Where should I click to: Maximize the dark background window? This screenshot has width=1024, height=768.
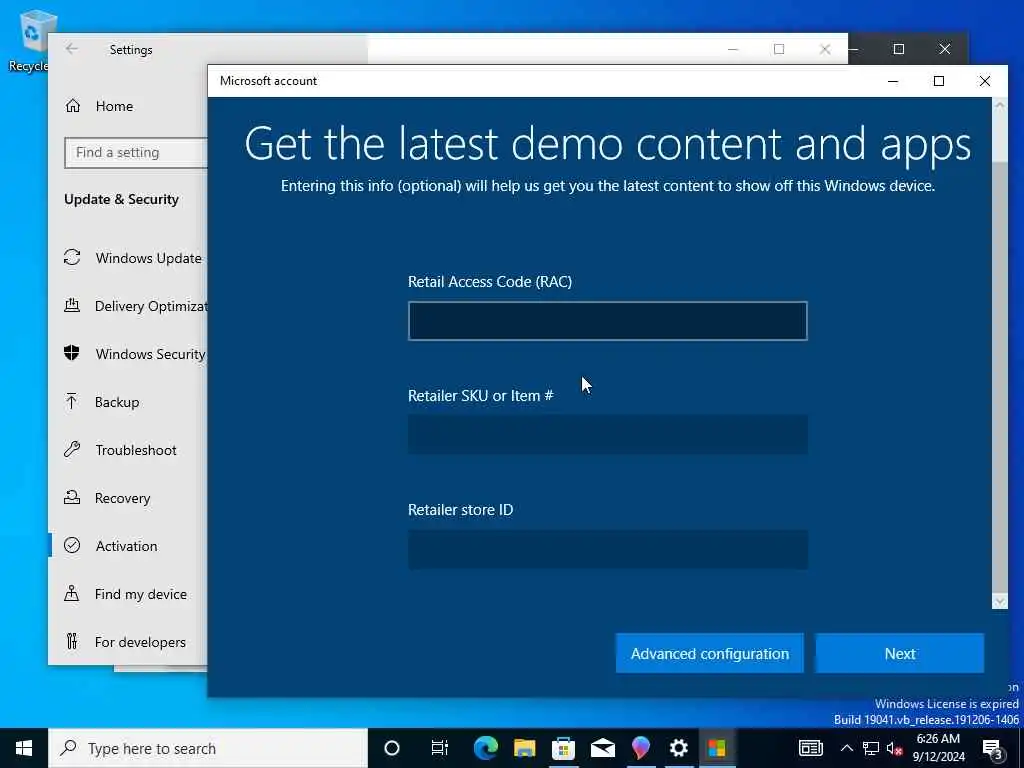[899, 49]
